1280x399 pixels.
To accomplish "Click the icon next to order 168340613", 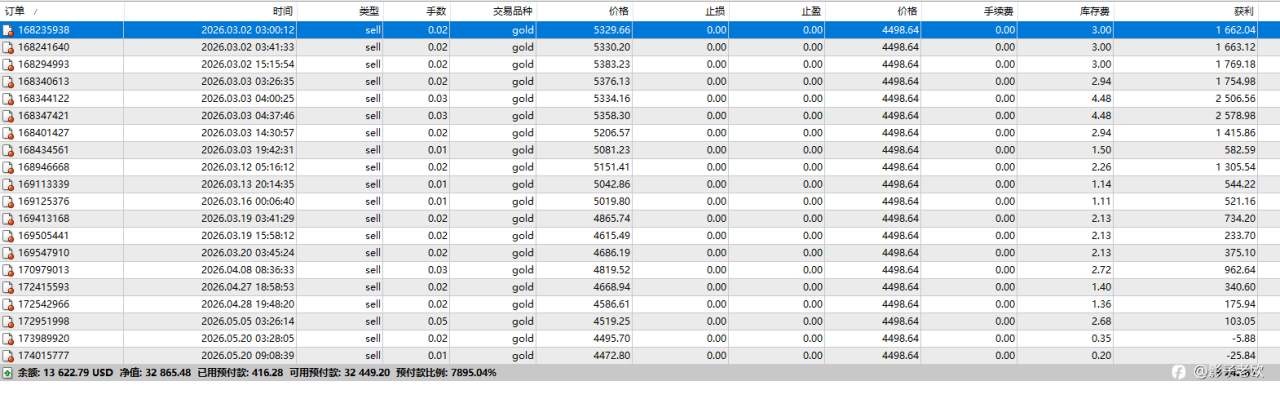I will click(8, 81).
